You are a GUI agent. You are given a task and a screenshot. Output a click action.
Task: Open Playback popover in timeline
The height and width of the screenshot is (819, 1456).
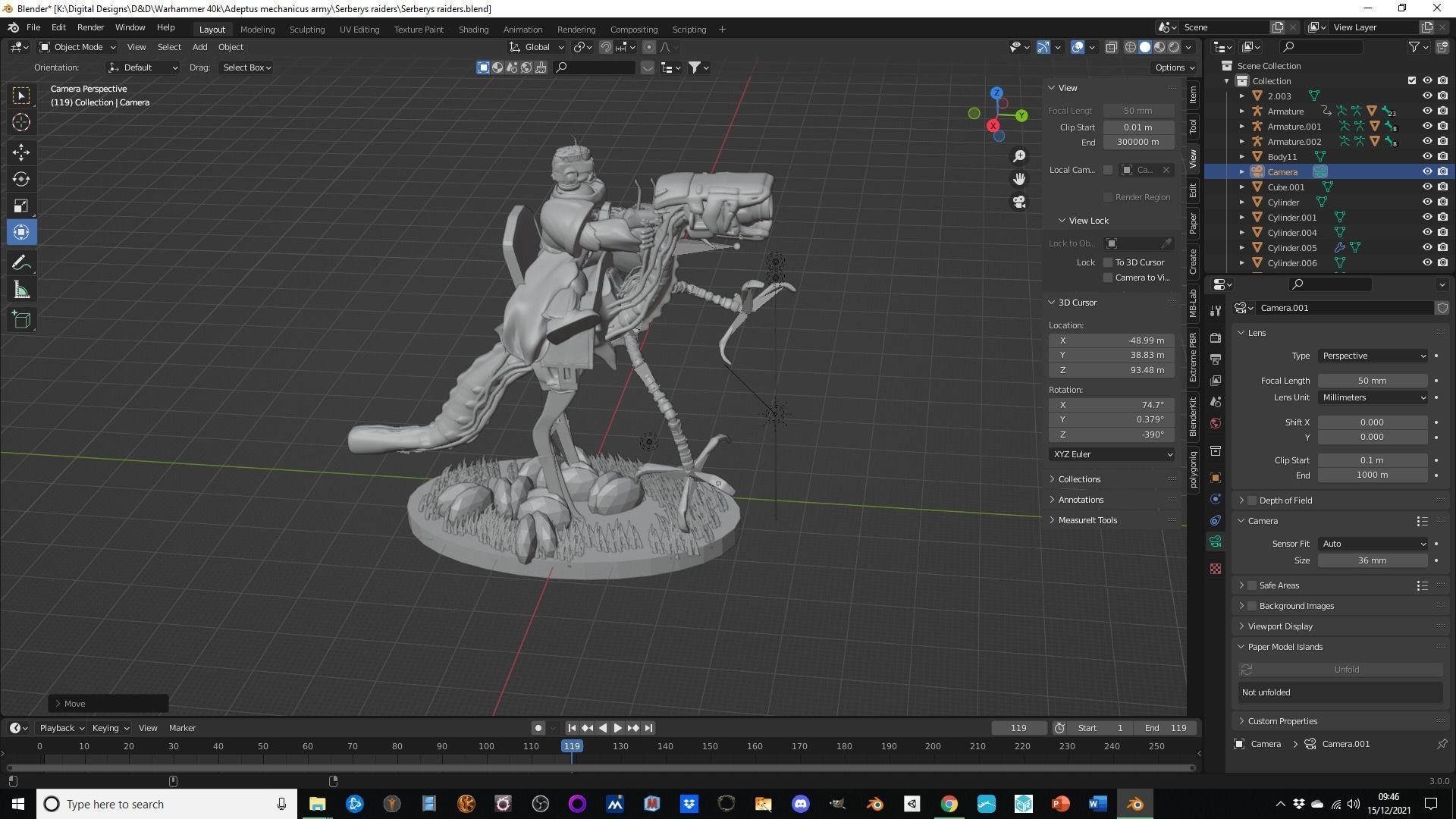click(x=61, y=728)
